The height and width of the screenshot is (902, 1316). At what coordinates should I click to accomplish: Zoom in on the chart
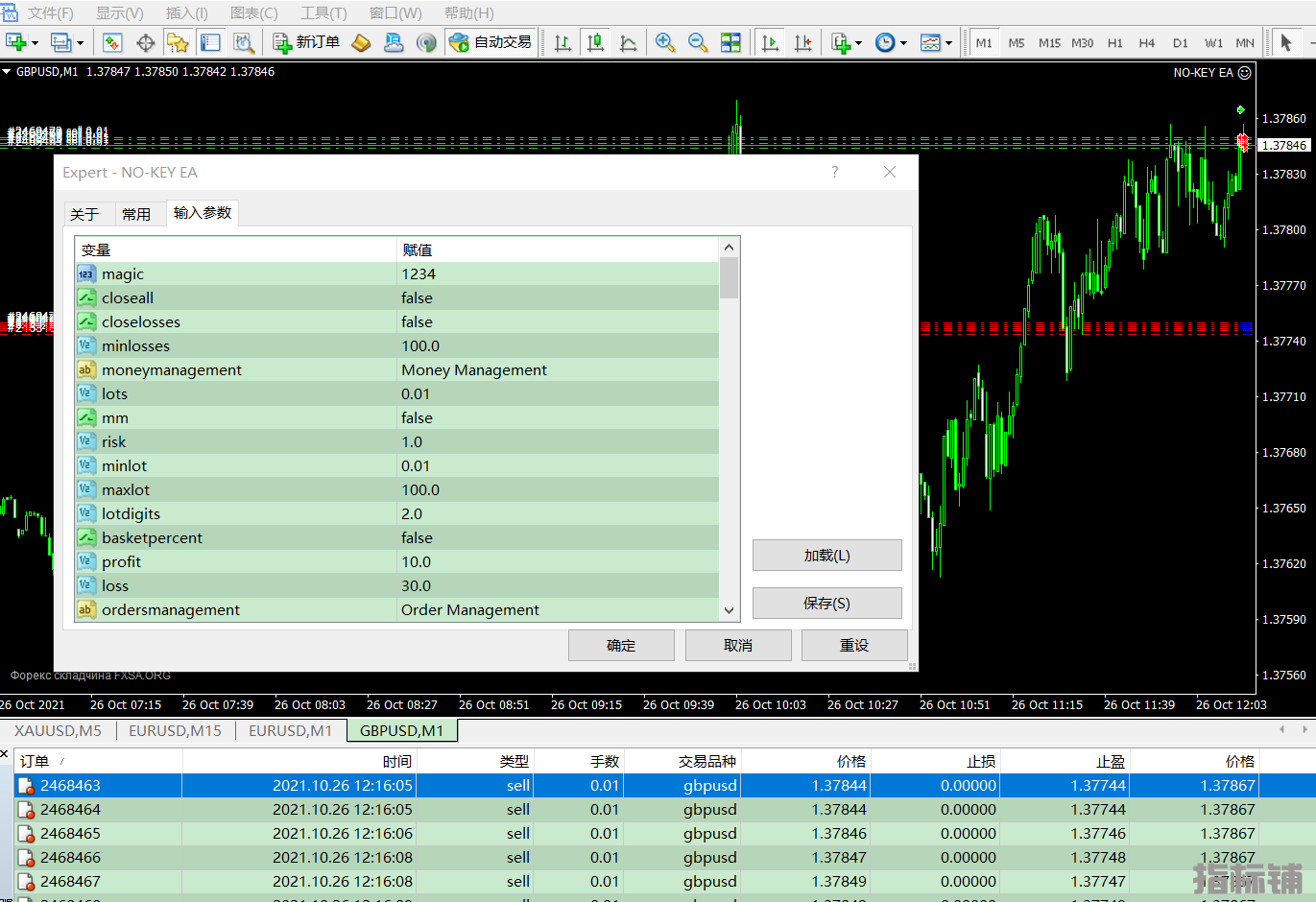(665, 42)
